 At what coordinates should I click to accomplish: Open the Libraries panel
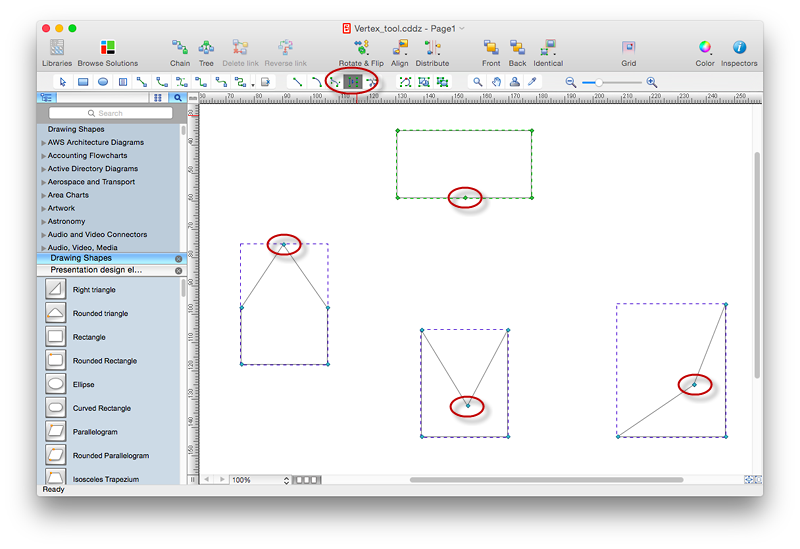pos(57,53)
